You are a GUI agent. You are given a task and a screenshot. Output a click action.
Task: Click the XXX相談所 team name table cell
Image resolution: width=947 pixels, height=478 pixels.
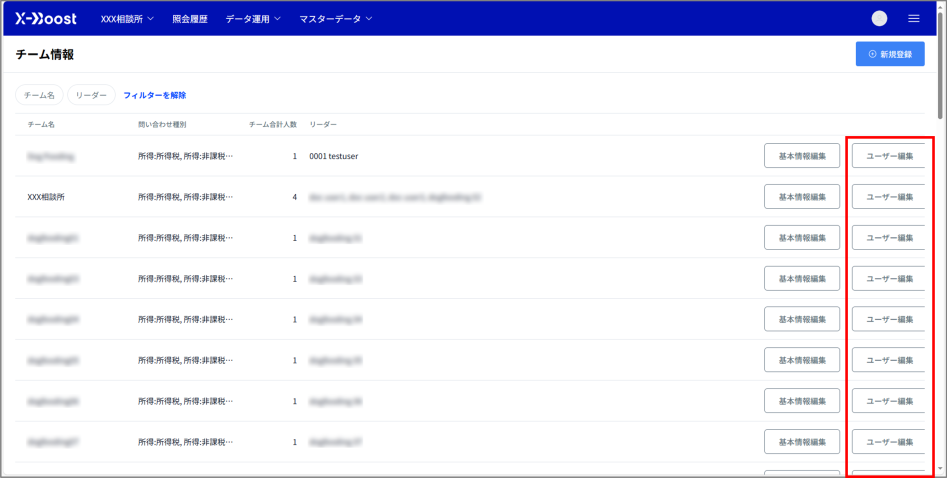[x=46, y=197]
